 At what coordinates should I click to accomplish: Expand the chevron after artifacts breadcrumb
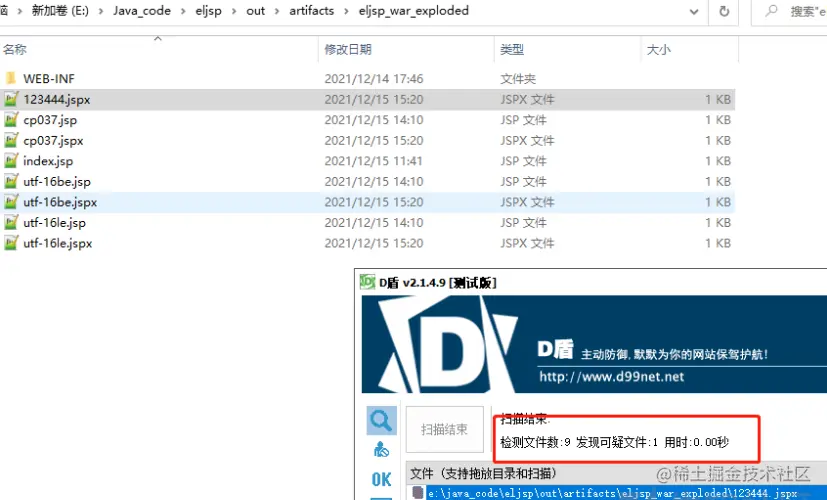(346, 11)
